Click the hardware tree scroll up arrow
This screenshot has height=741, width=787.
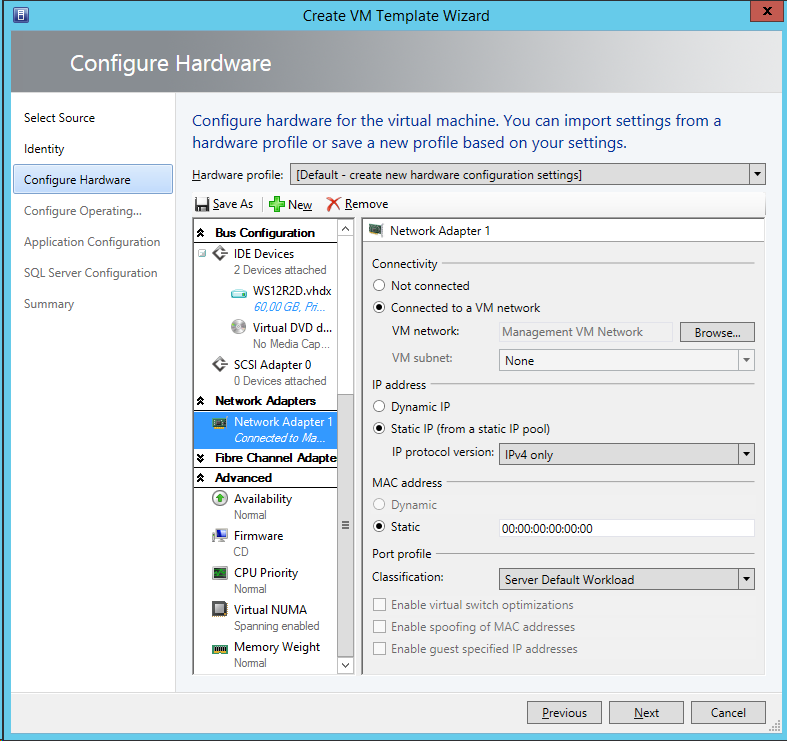[x=345, y=229]
